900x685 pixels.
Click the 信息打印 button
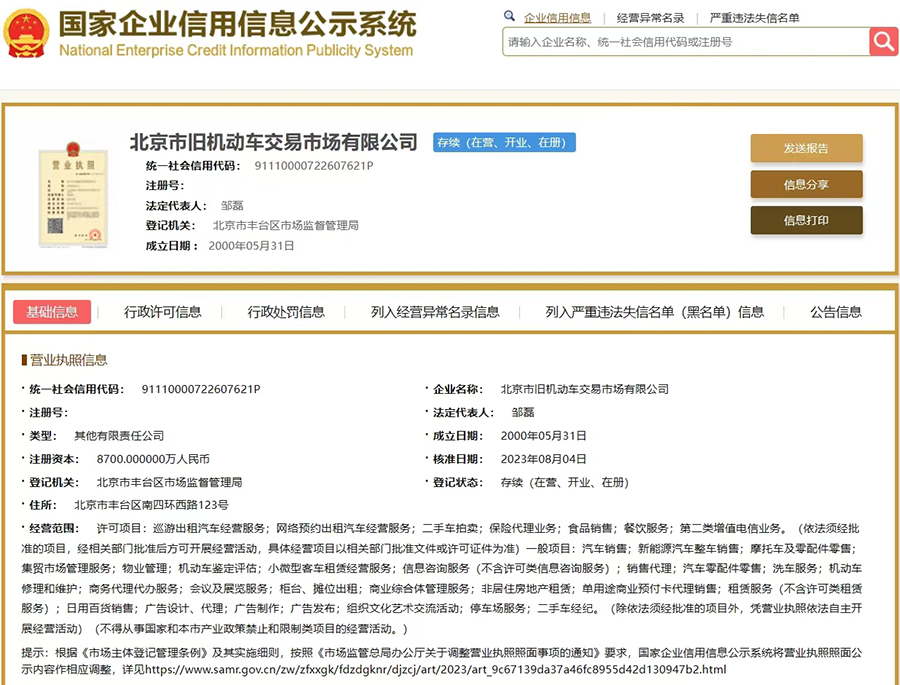(x=806, y=220)
